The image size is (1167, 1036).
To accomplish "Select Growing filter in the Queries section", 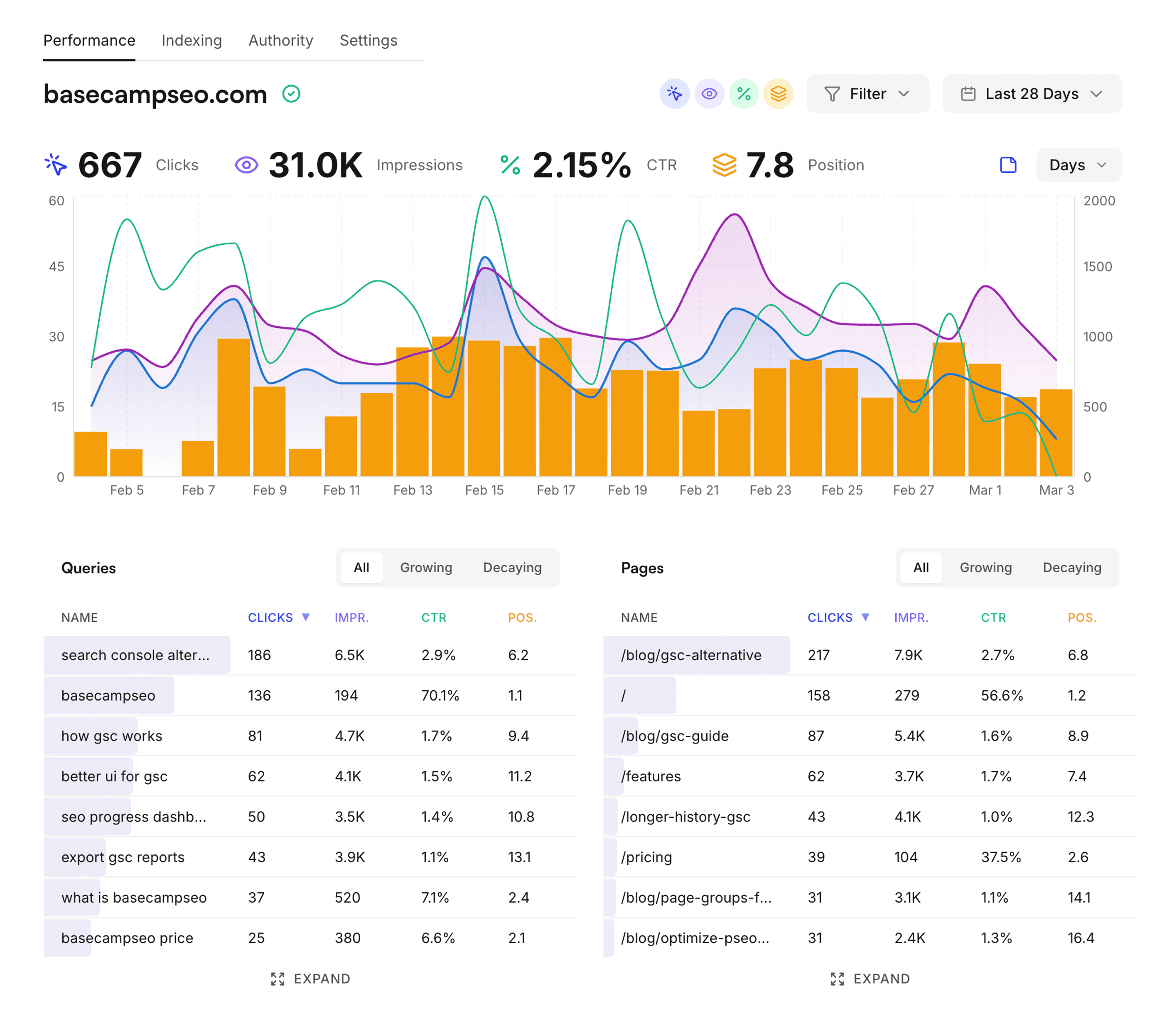I will 426,568.
